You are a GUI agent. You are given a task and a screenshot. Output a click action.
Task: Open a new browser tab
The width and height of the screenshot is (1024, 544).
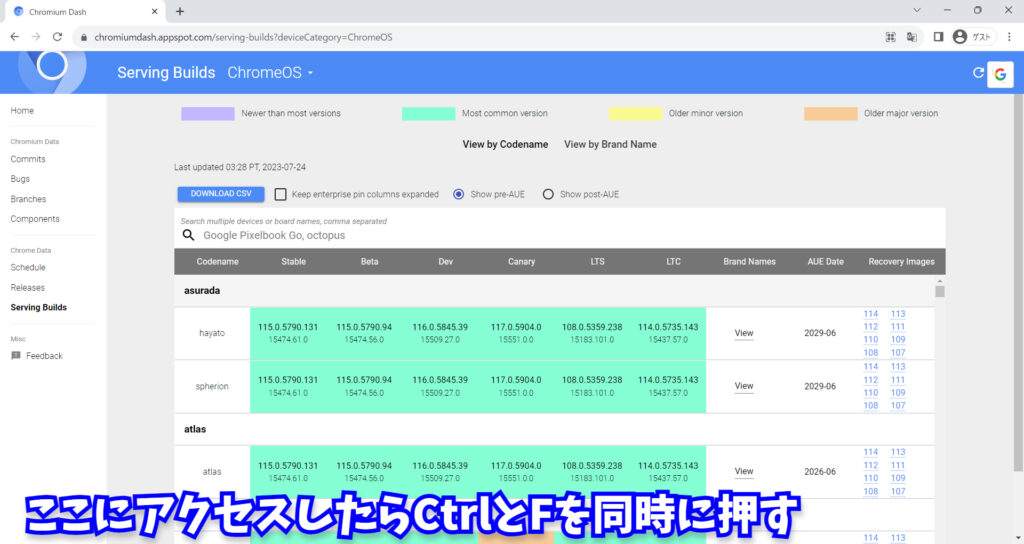click(180, 11)
